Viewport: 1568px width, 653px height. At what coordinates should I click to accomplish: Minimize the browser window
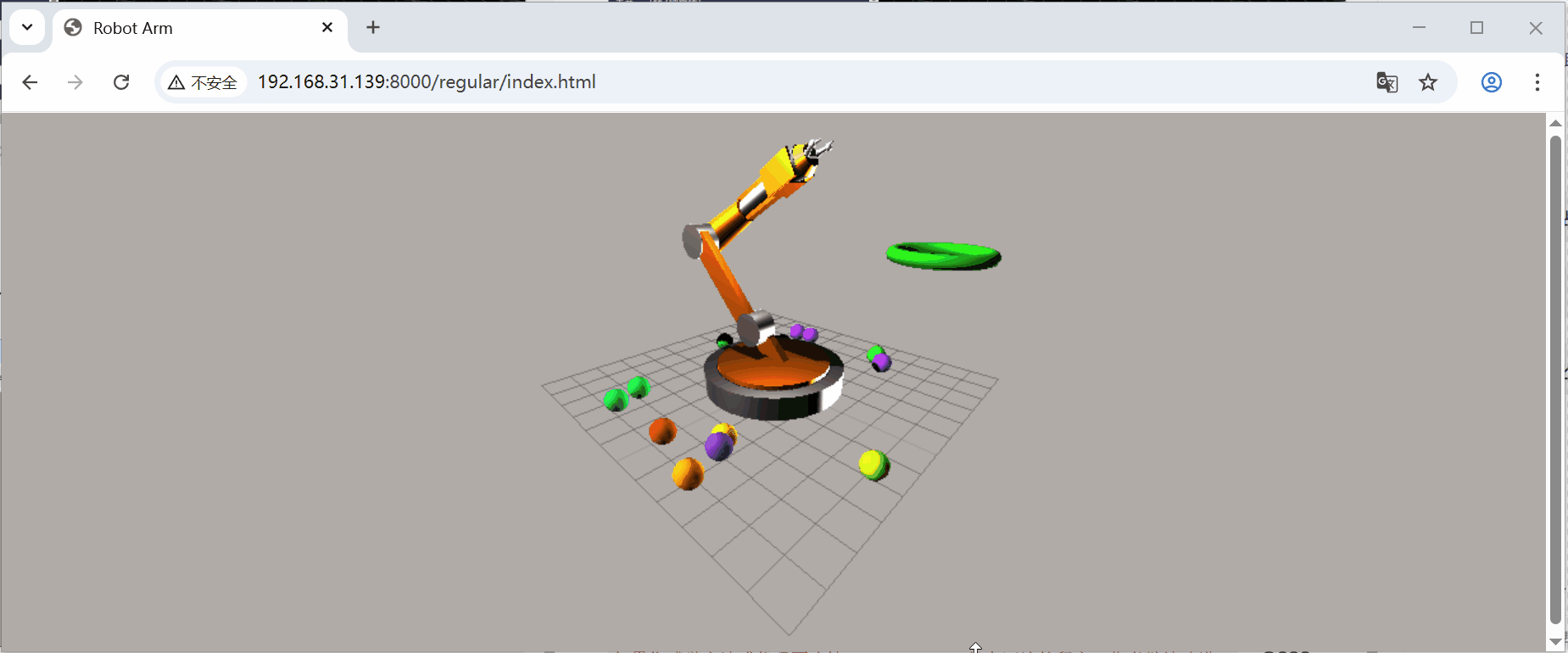click(1419, 27)
